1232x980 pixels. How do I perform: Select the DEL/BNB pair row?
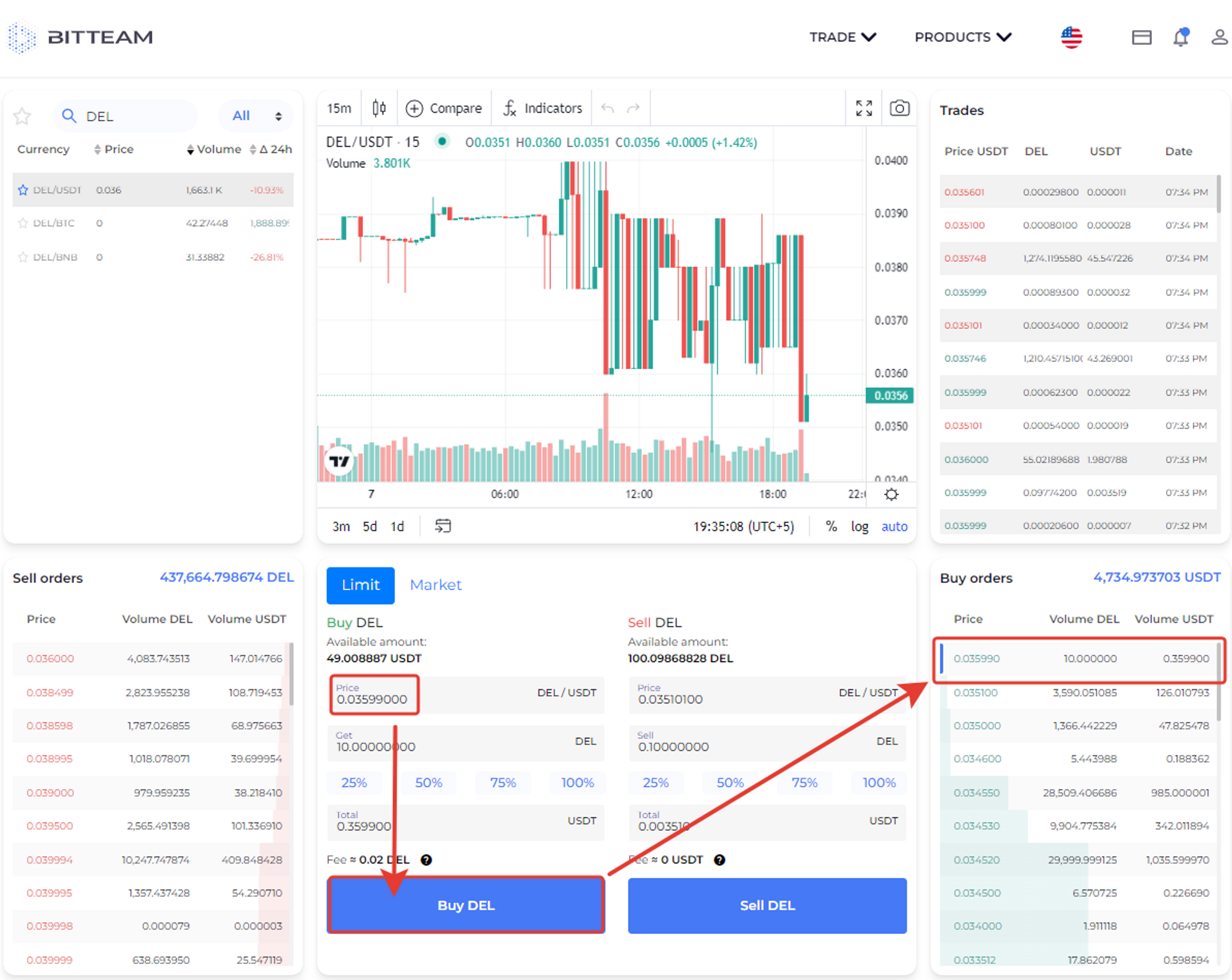point(153,257)
